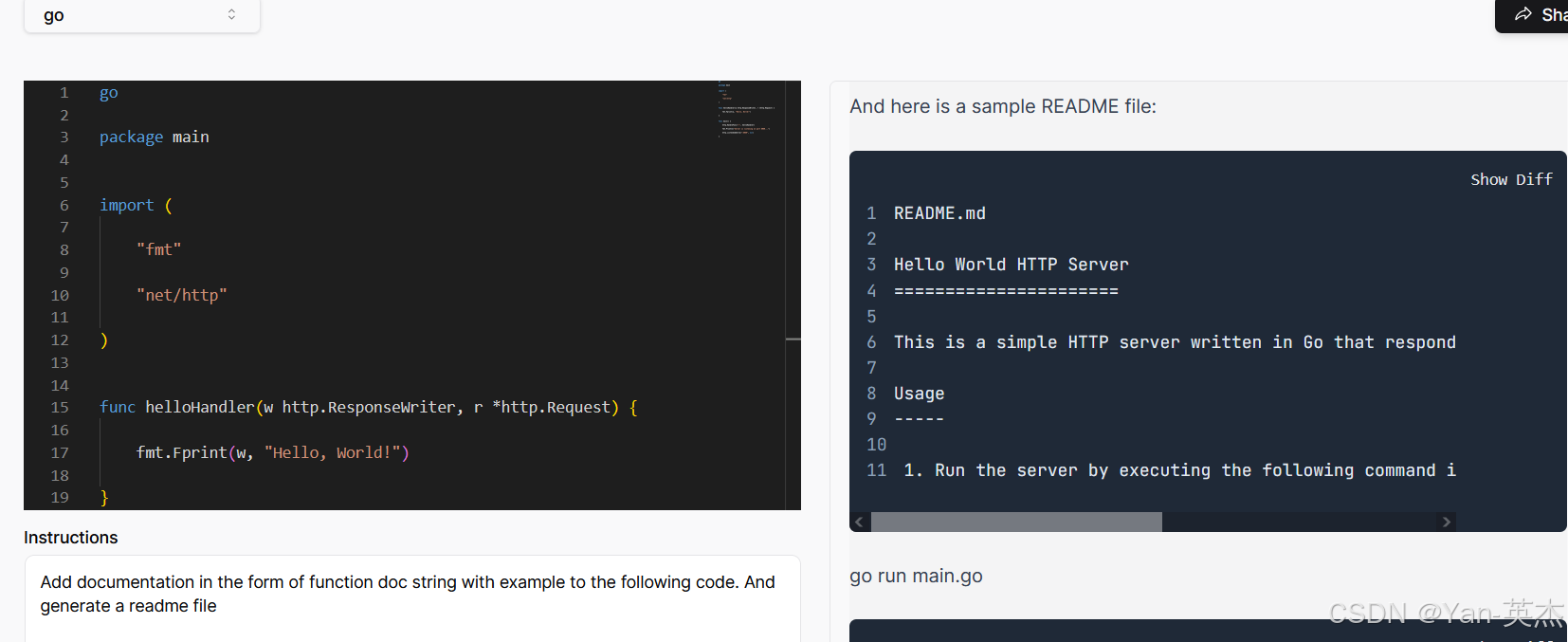1568x642 pixels.
Task: Focus the Instructions text box
Action: point(412,598)
